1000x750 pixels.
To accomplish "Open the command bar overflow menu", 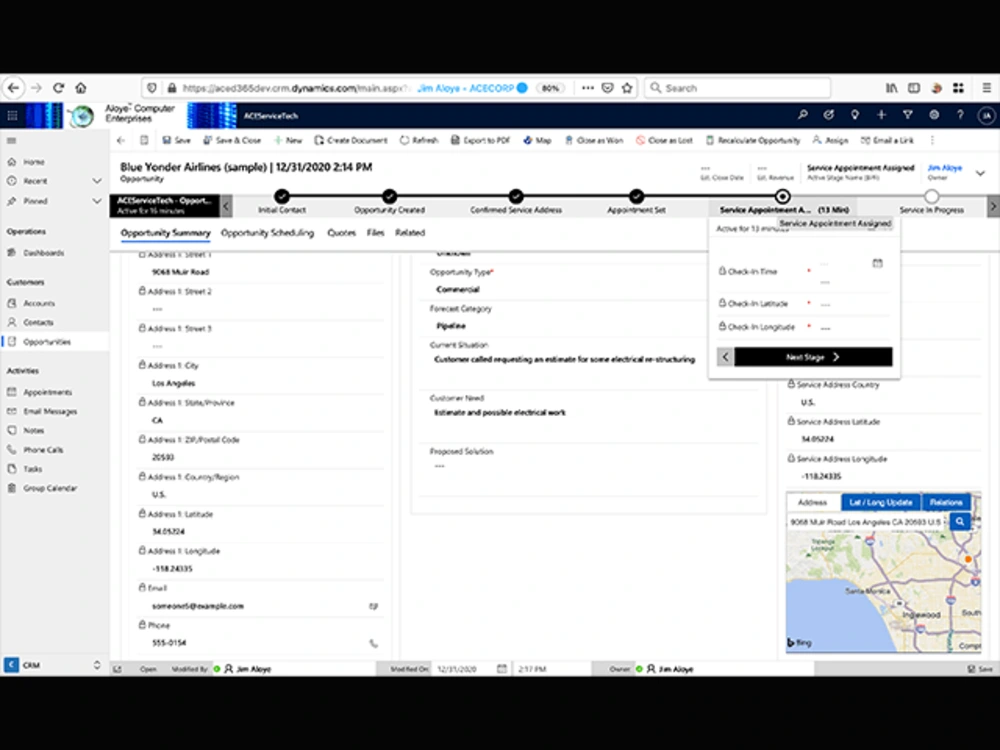I will click(932, 140).
